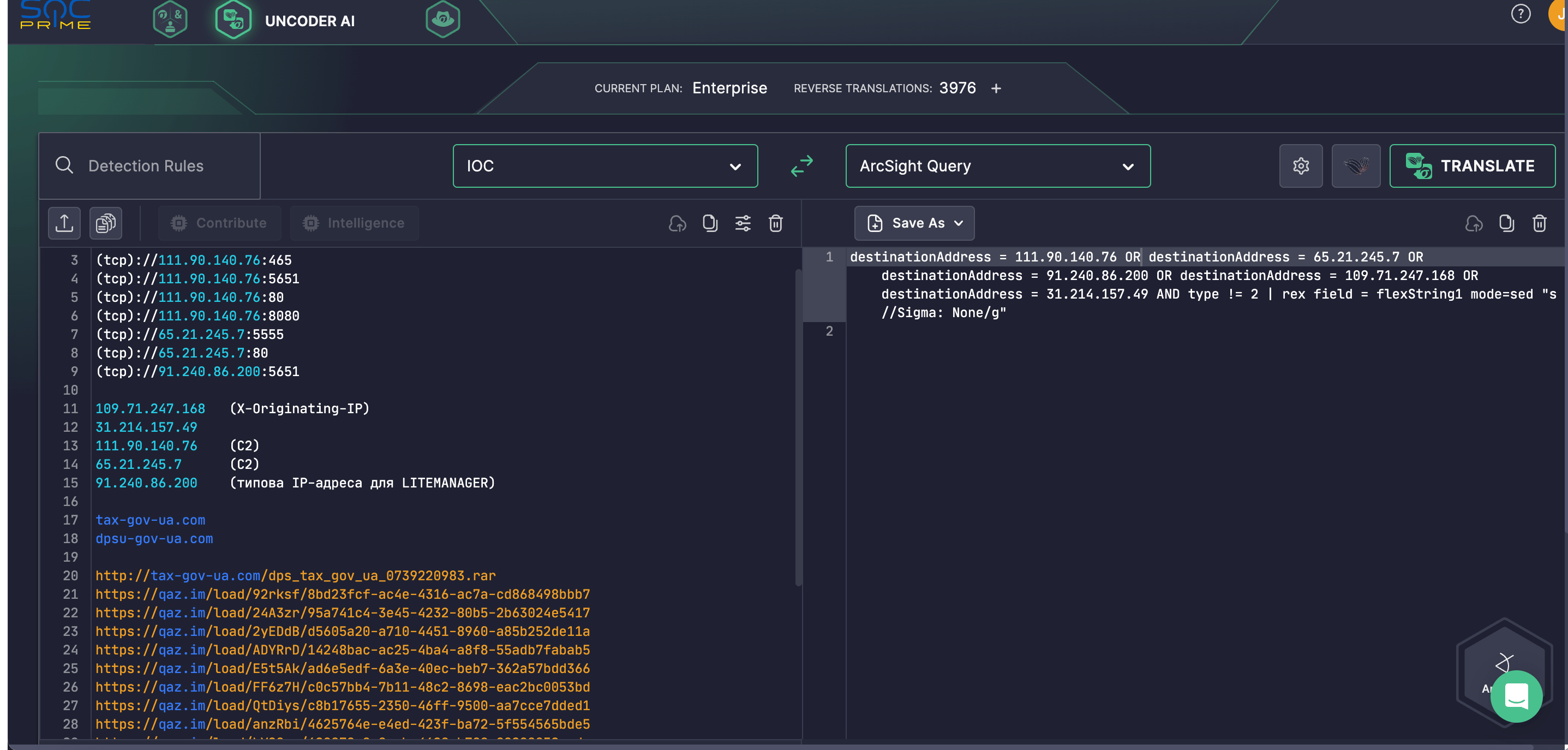This screenshot has width=1568, height=750.
Task: Click the qaz.im URL containing ADYRrD
Action: (342, 650)
